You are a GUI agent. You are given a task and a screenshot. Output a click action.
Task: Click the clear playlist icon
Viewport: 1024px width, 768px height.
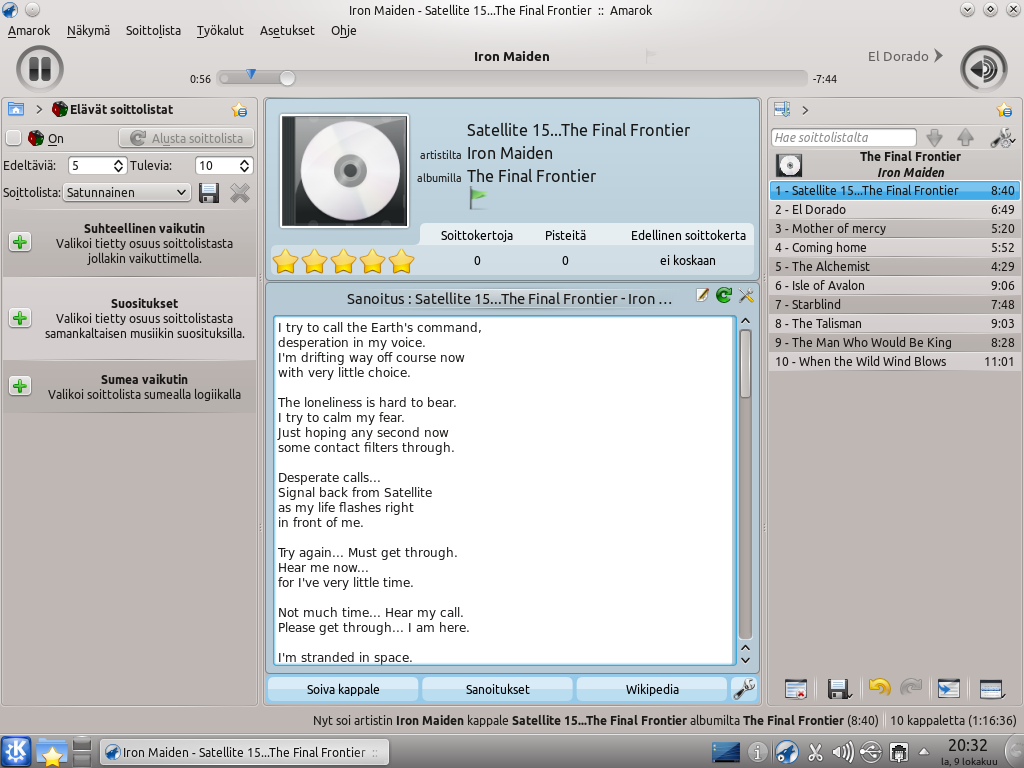click(796, 688)
